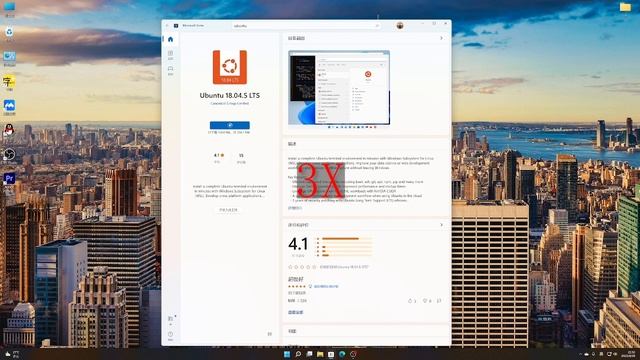Click the share icon at left panel bottom
640x360 pixels.
tap(269, 334)
